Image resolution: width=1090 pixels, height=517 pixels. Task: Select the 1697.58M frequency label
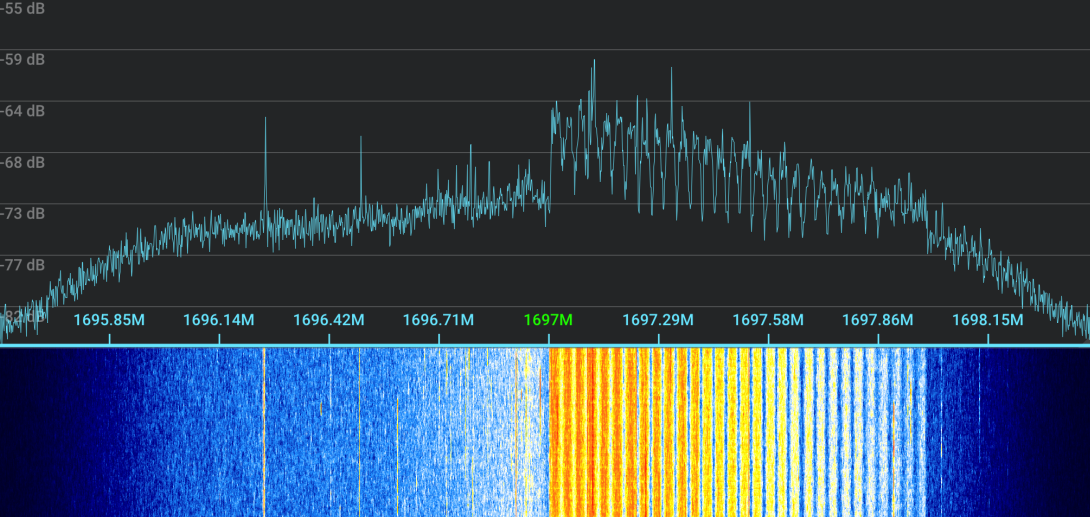pos(768,320)
